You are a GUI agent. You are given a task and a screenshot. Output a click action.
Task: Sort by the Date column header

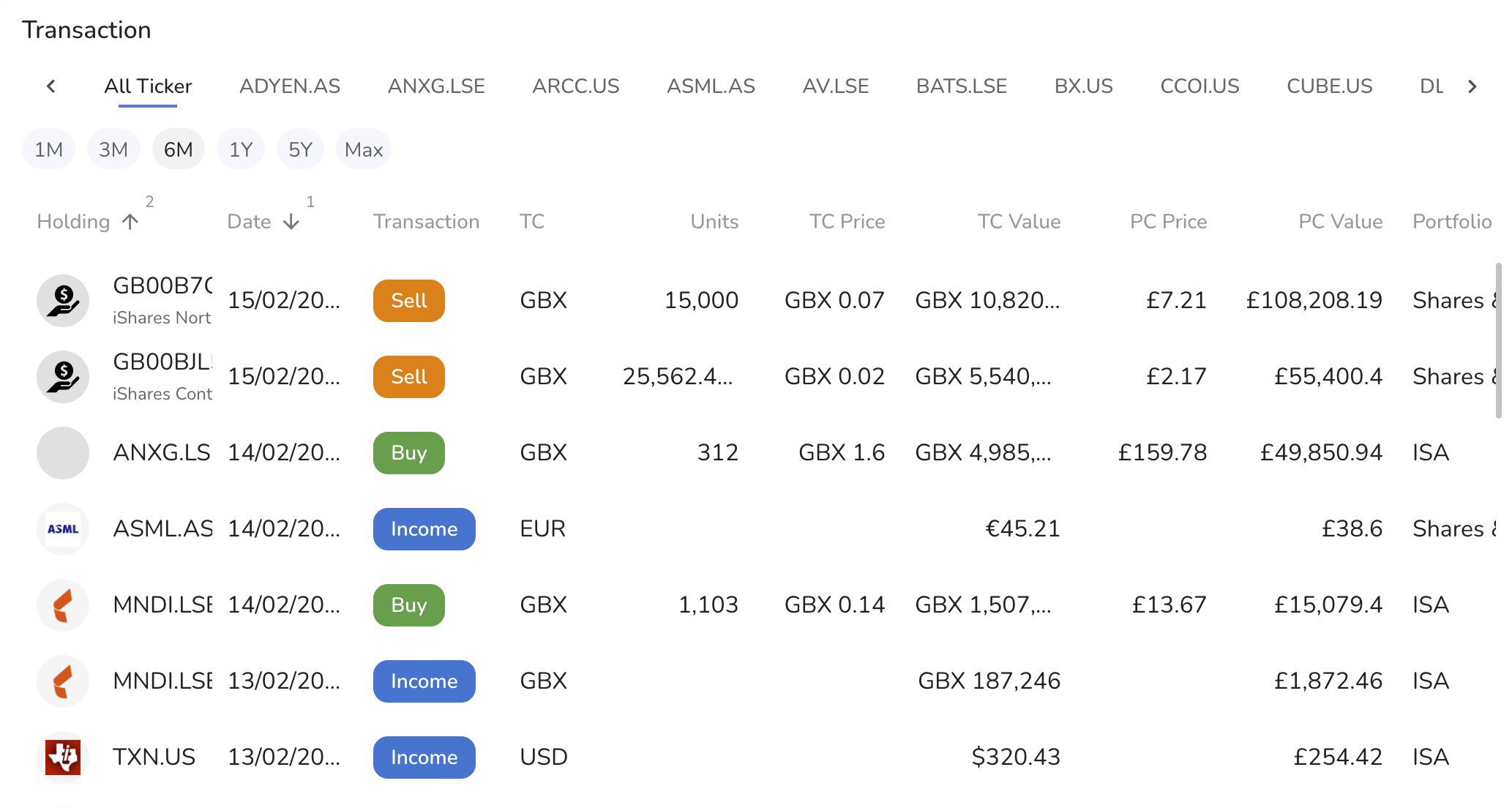click(x=249, y=222)
